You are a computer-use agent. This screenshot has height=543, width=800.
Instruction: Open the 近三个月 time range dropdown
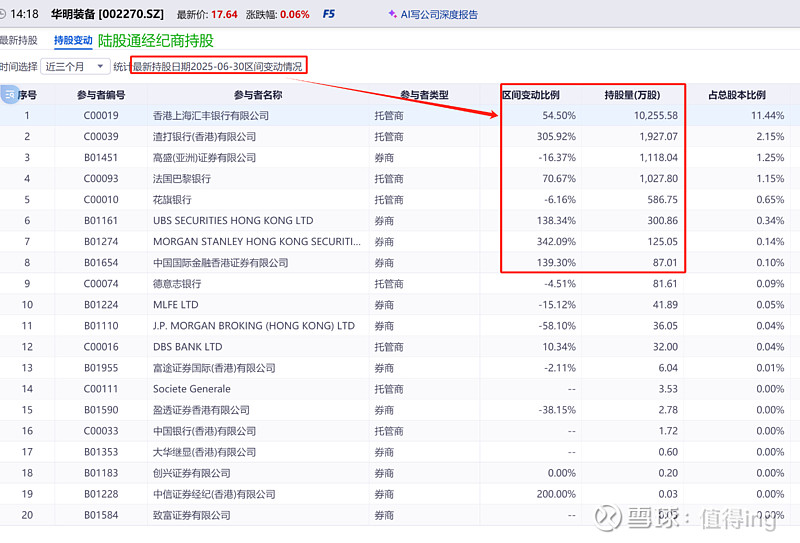tap(74, 66)
